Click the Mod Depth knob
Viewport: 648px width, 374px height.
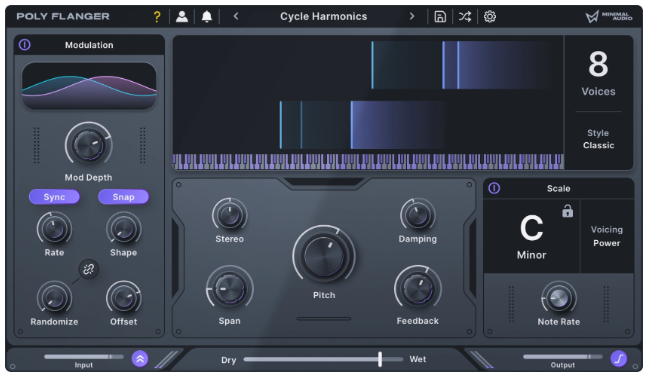pos(88,145)
